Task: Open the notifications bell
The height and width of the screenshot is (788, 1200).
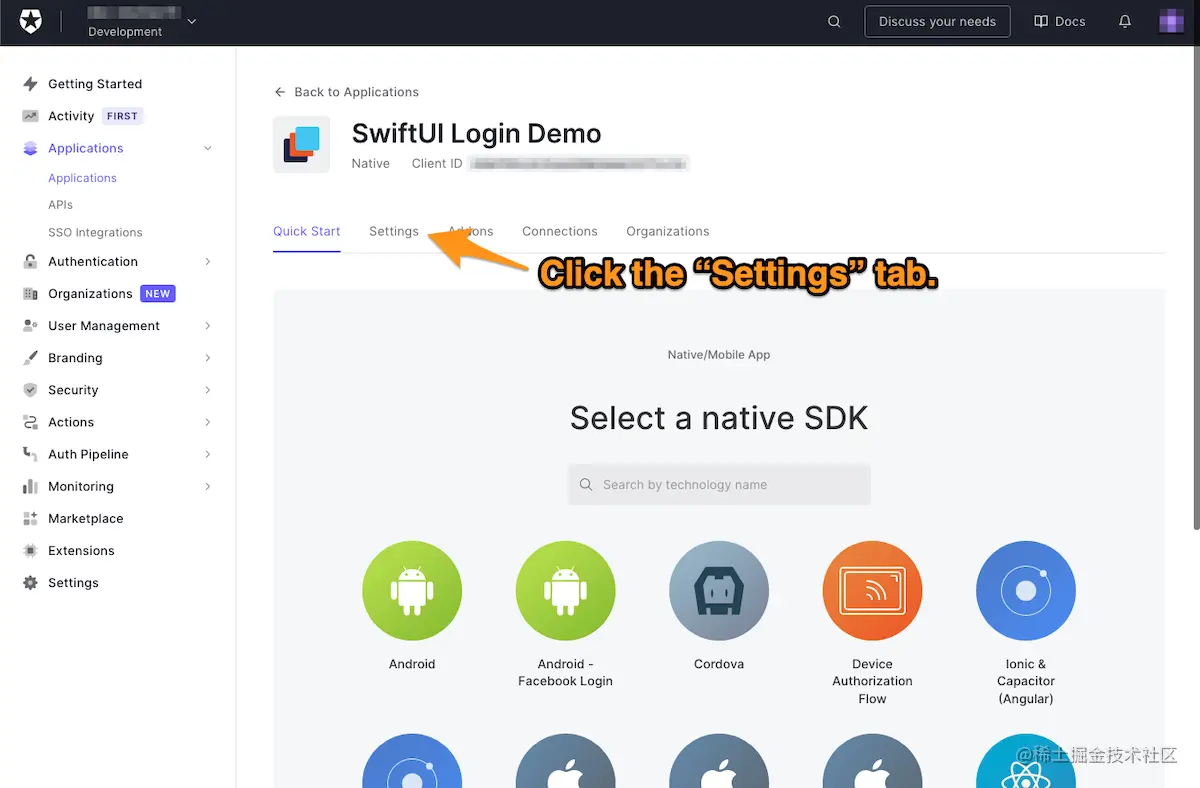Action: tap(1125, 22)
